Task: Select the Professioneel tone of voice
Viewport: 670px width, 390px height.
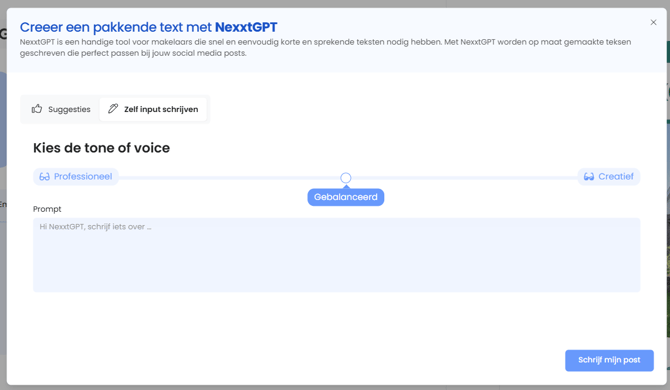Action: (76, 177)
